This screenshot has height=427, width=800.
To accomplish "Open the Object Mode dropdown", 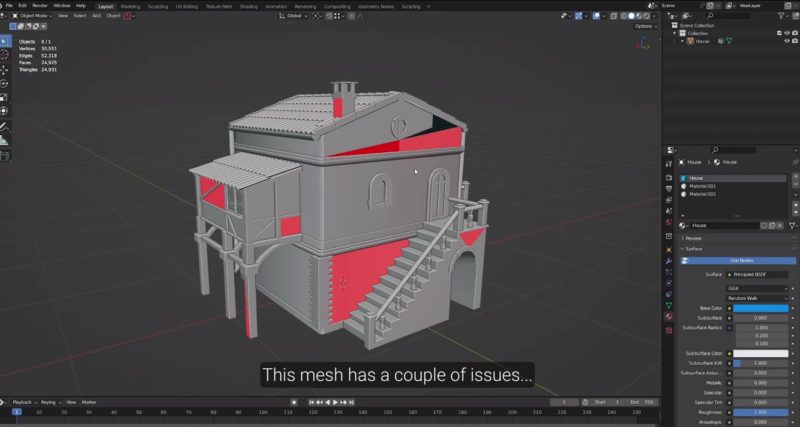I will [32, 16].
